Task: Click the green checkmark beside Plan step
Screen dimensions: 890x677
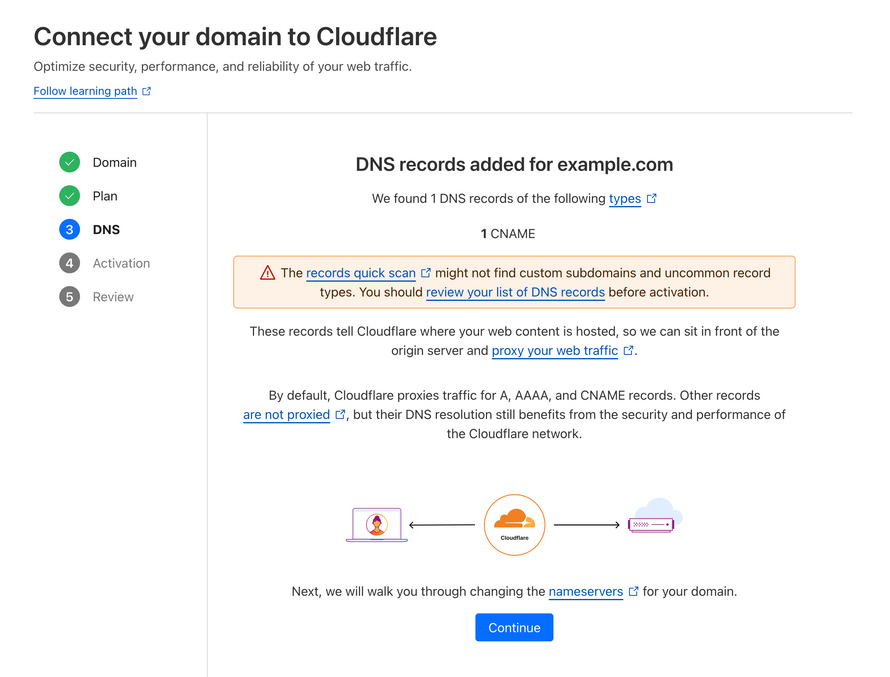Action: 69,196
